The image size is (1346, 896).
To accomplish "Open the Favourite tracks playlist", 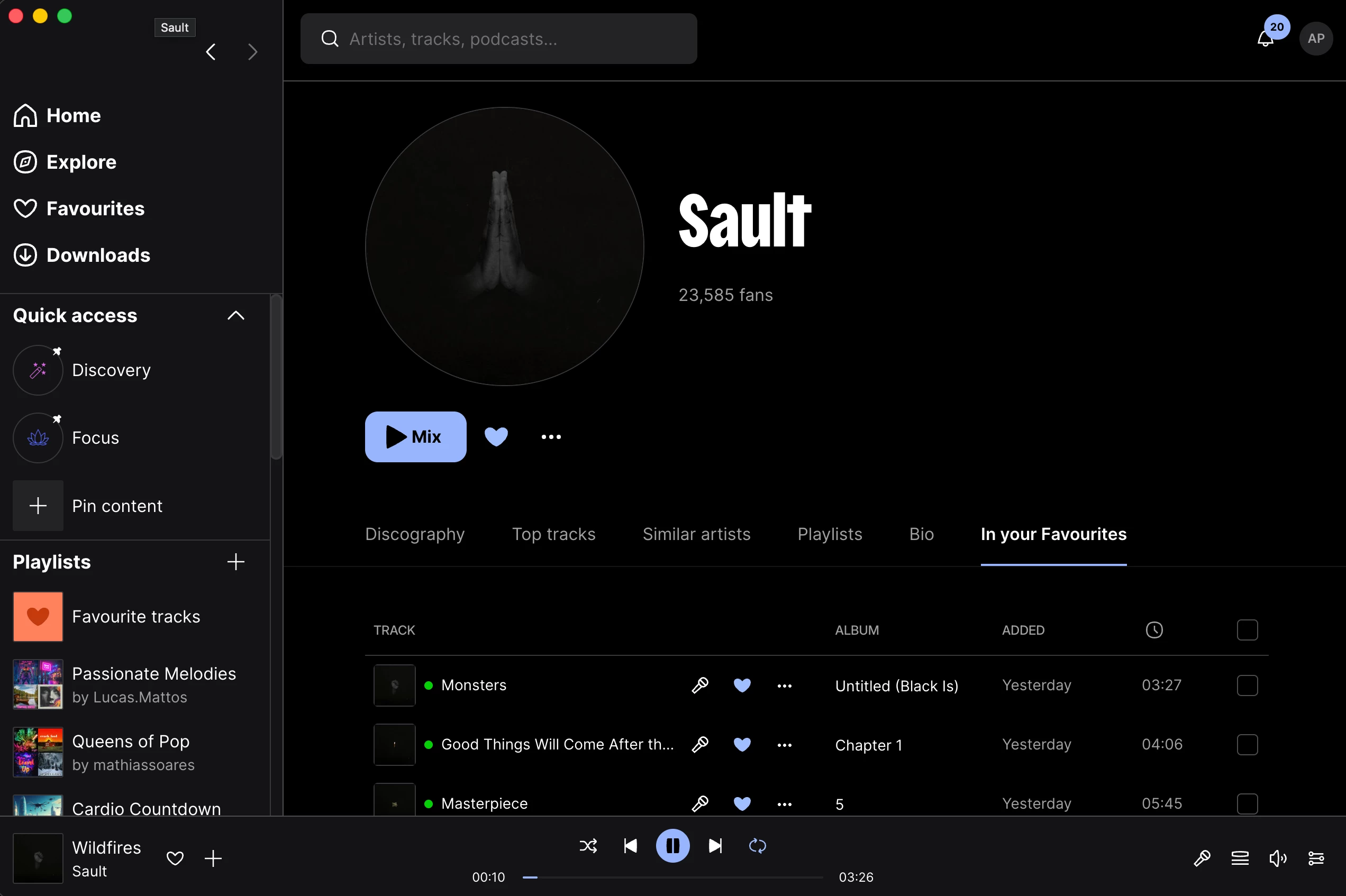I will (x=135, y=617).
